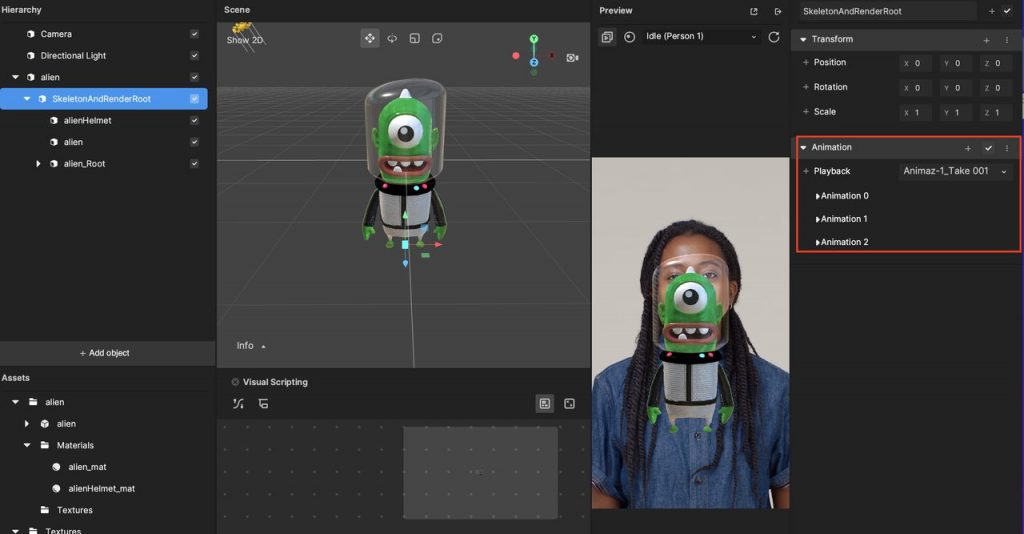The height and width of the screenshot is (534, 1024).
Task: Select alien_mat material asset
Action: click(88, 467)
